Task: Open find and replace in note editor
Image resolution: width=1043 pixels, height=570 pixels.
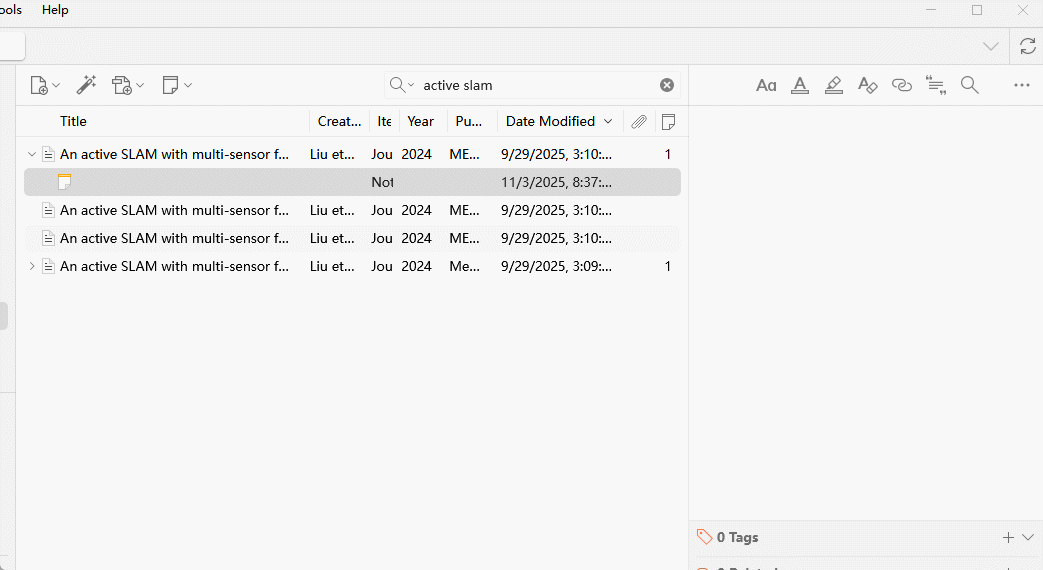Action: tap(970, 85)
